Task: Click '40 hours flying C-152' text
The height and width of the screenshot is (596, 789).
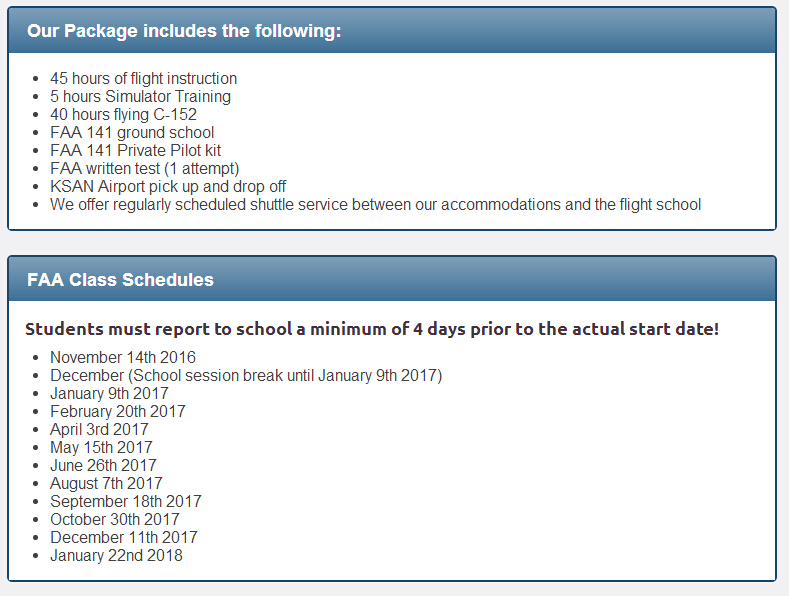Action: tap(123, 114)
